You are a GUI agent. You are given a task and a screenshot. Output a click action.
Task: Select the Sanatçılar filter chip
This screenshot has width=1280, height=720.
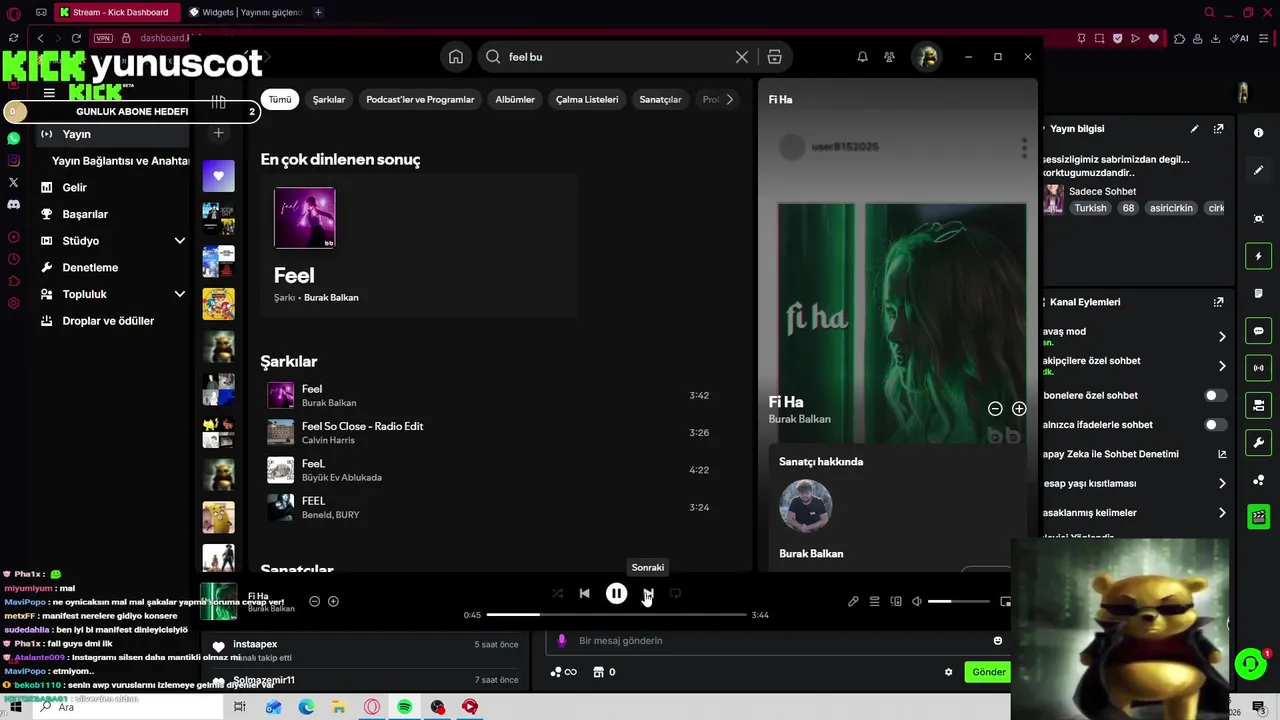click(x=660, y=99)
